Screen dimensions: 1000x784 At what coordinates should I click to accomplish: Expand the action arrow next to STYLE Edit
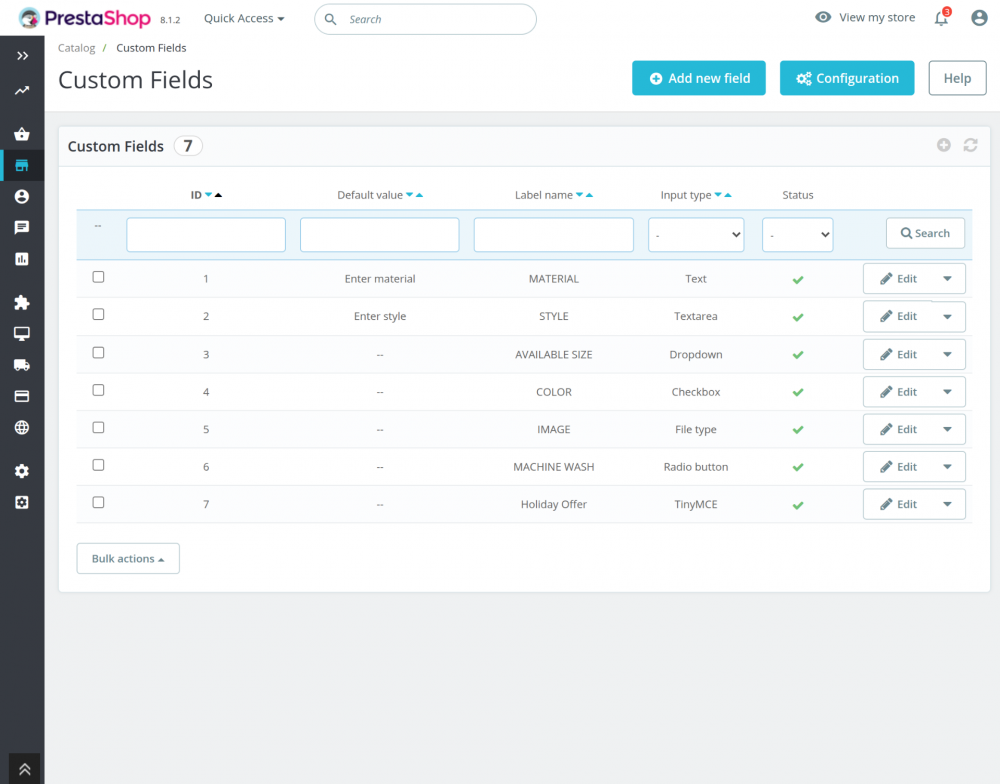948,316
